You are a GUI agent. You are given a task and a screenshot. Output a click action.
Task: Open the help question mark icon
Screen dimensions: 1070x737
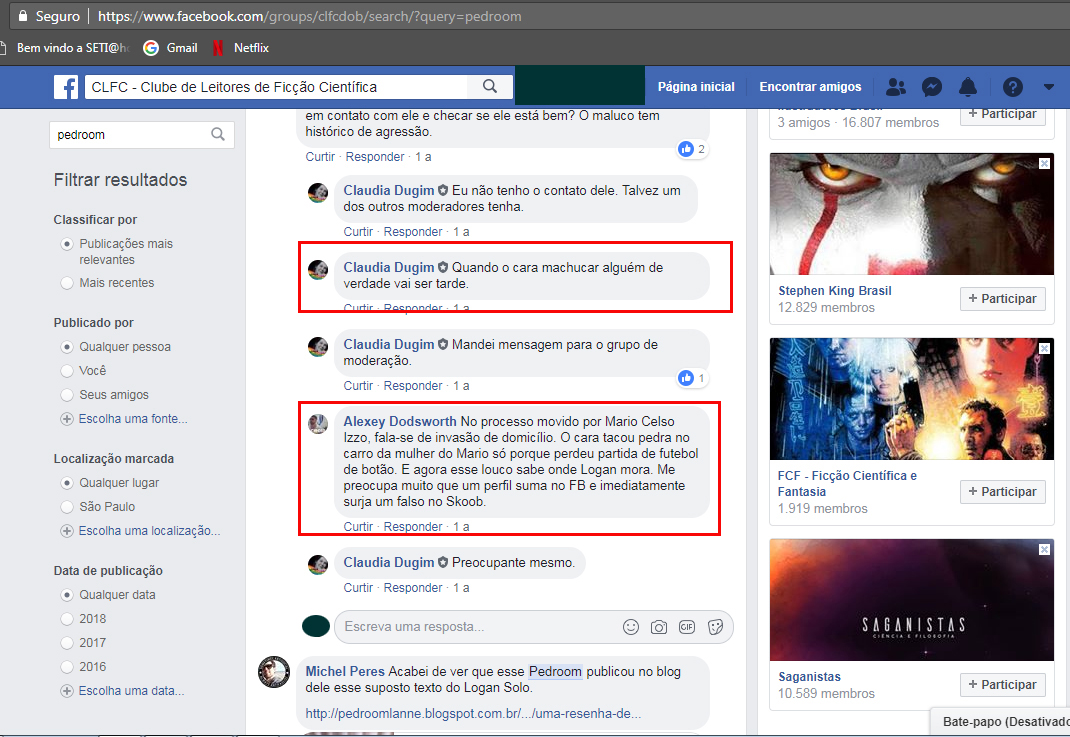click(1013, 87)
